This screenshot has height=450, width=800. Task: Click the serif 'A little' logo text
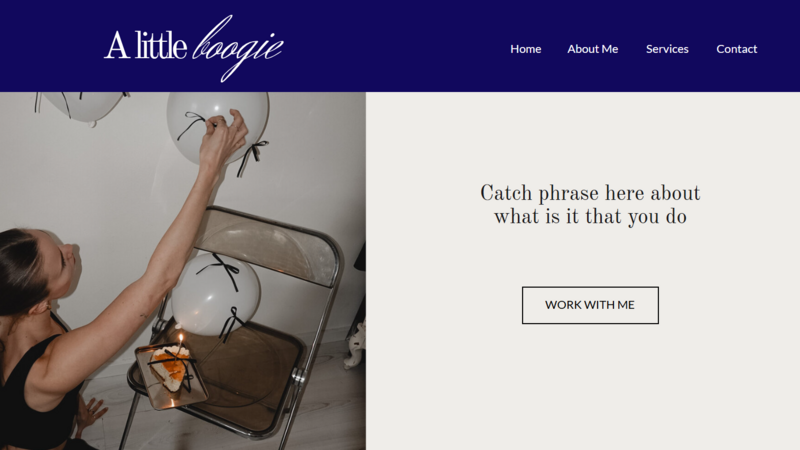[145, 45]
